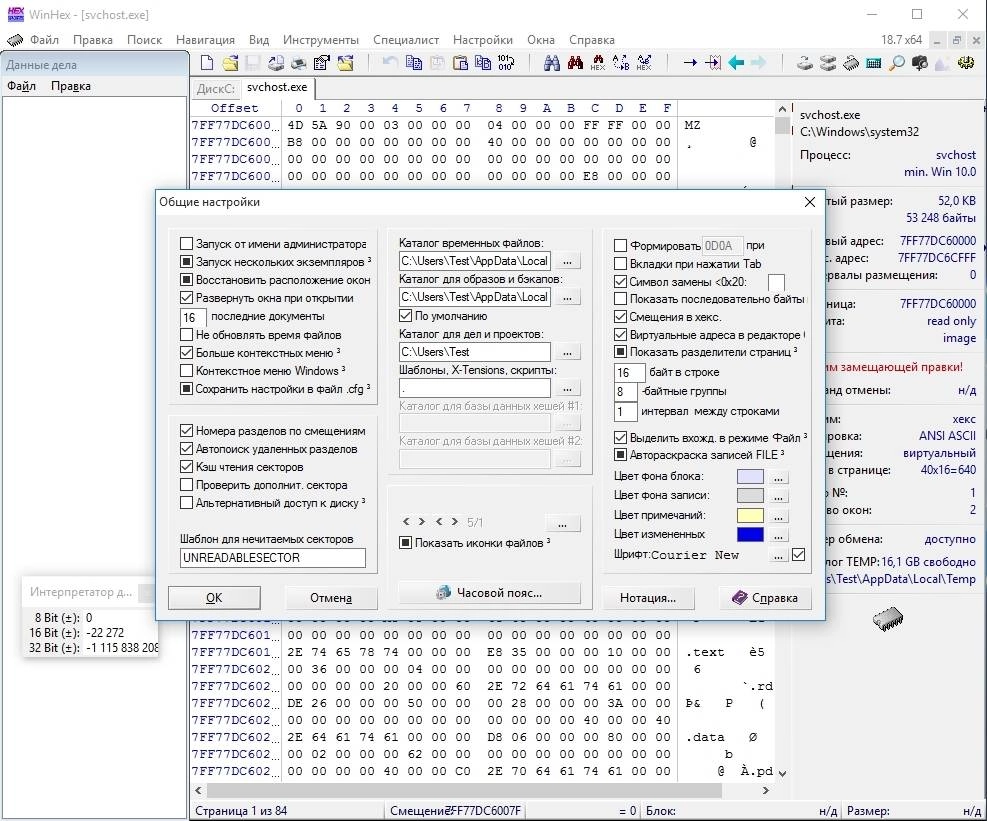Open Справка help button in dialog
Screen dimensions: 987x821
click(x=765, y=597)
